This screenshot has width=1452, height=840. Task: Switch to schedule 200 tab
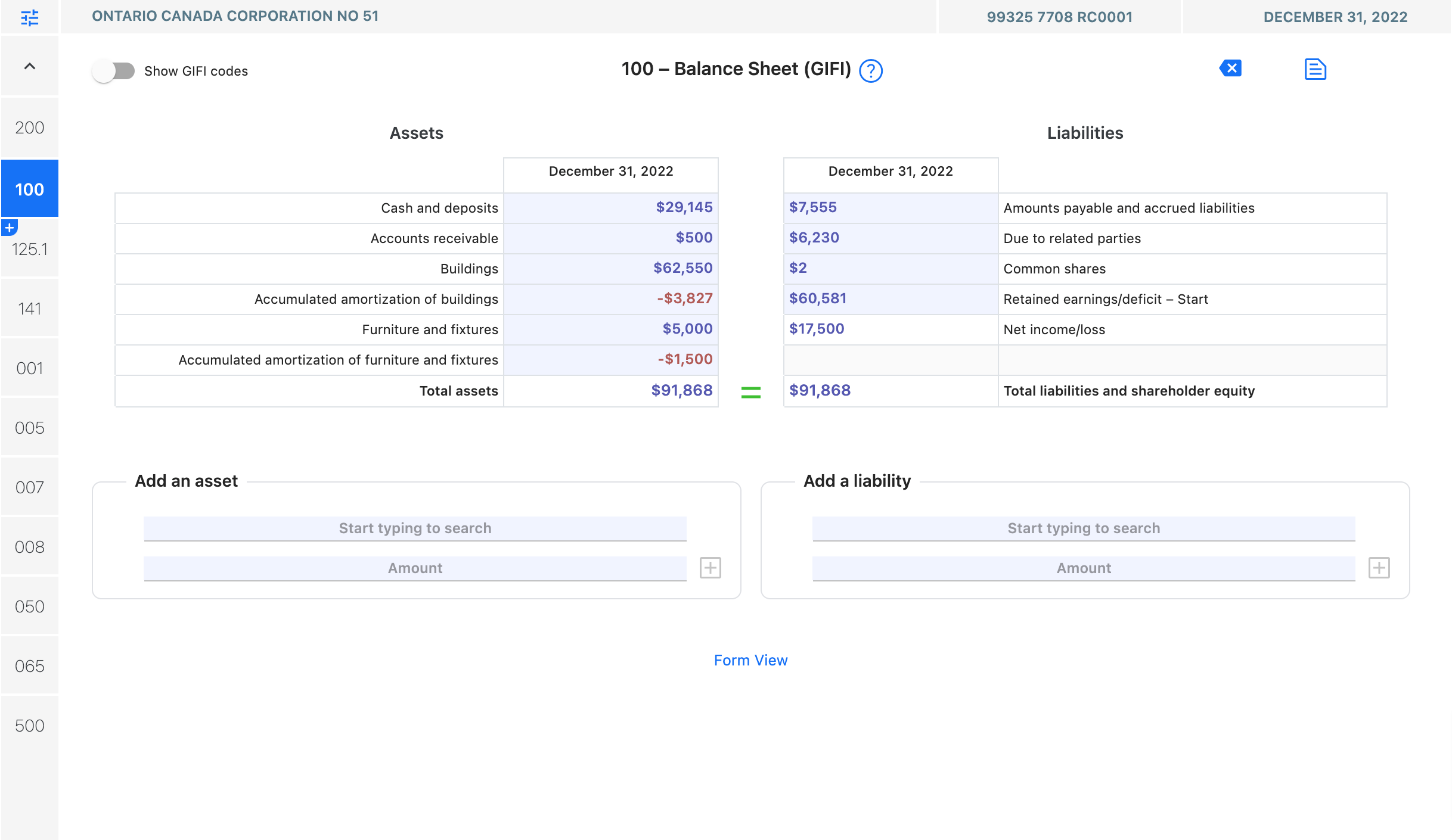(x=29, y=127)
